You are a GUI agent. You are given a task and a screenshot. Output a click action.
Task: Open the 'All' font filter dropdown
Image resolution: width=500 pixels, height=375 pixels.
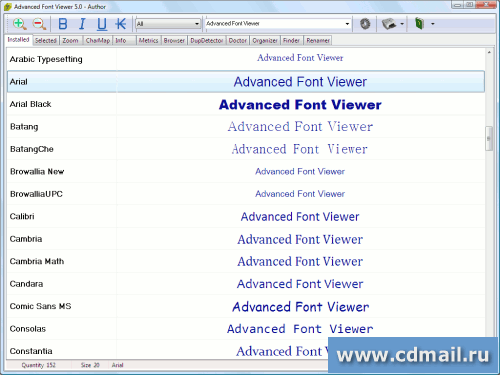(168, 24)
